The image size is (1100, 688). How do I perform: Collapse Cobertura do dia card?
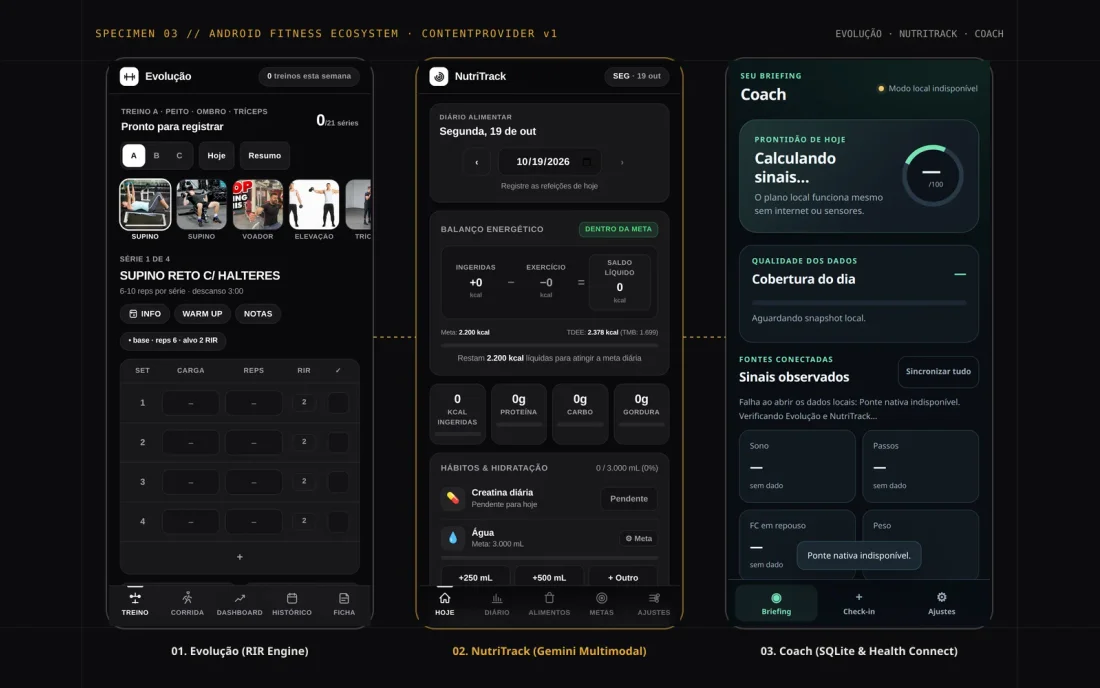pos(960,274)
